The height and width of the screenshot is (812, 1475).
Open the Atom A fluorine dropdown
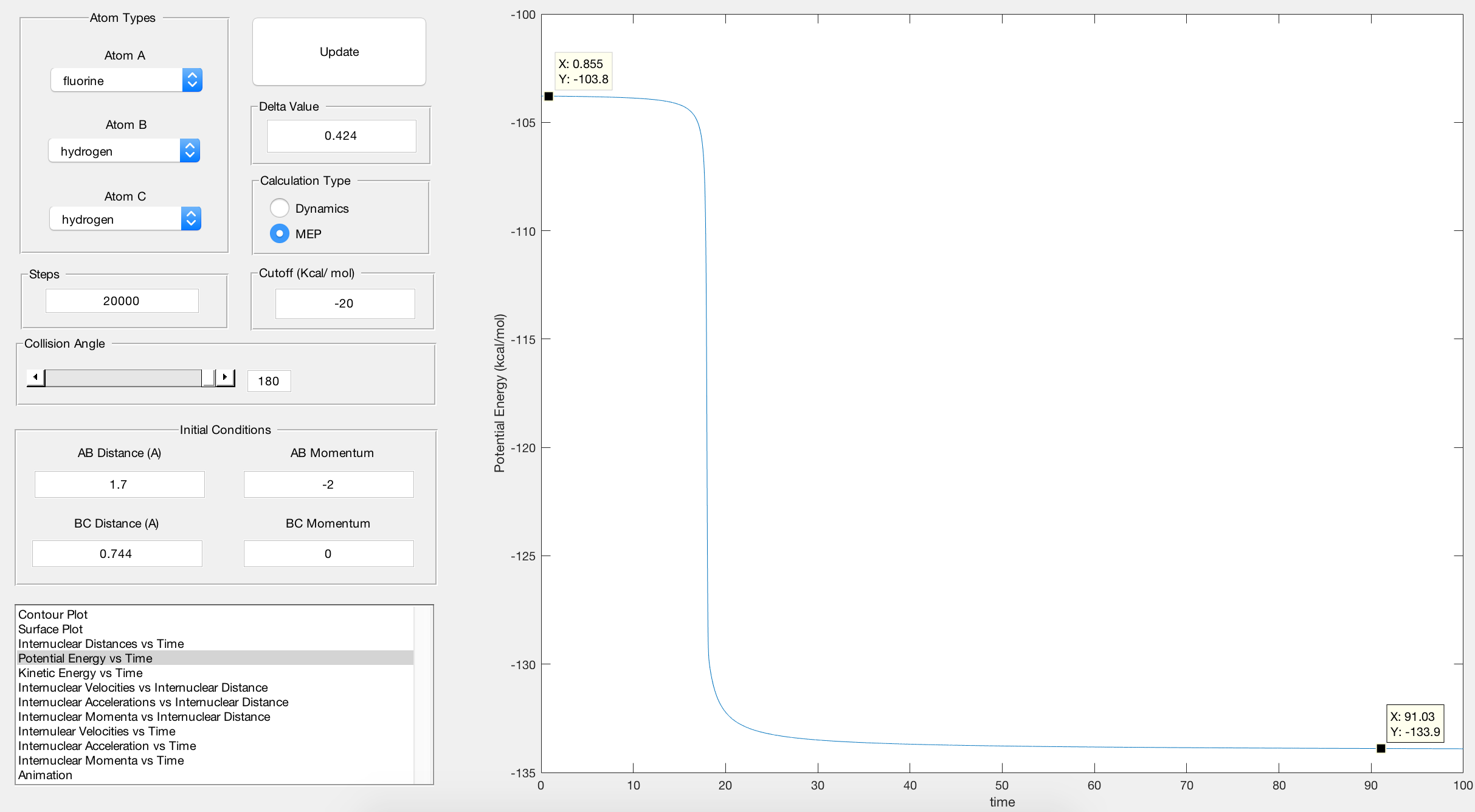point(126,80)
